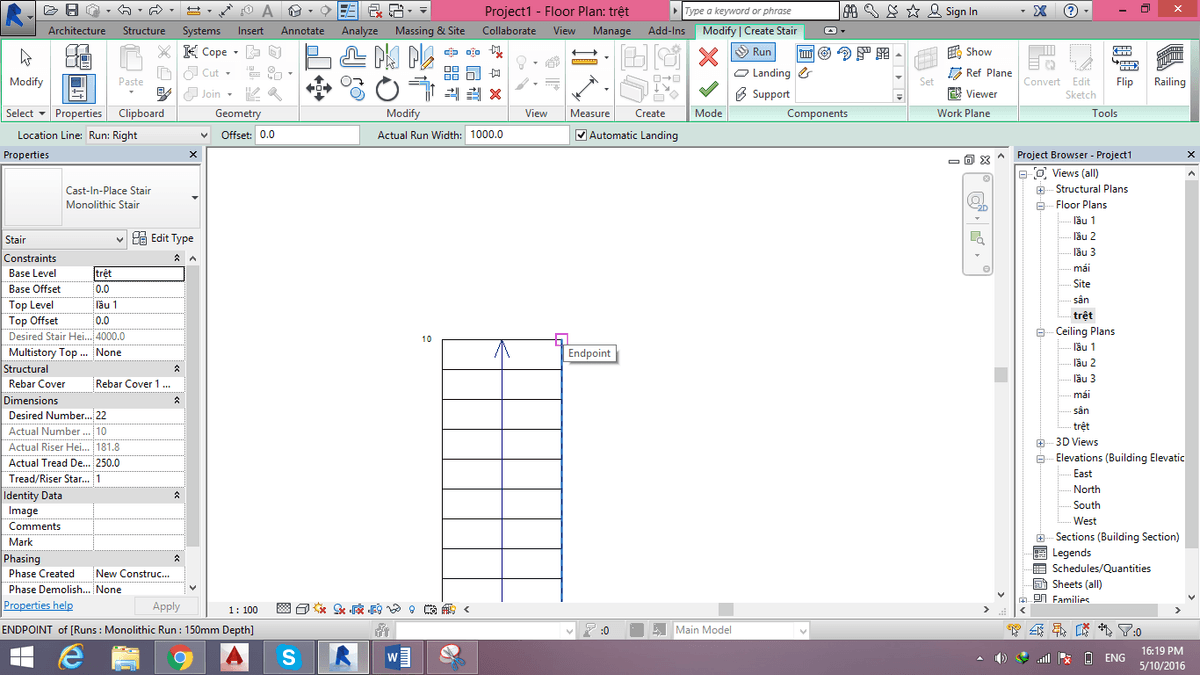Toggle Drag Elements on Selection icon
This screenshot has width=1200, height=675.
pyautogui.click(x=1105, y=630)
